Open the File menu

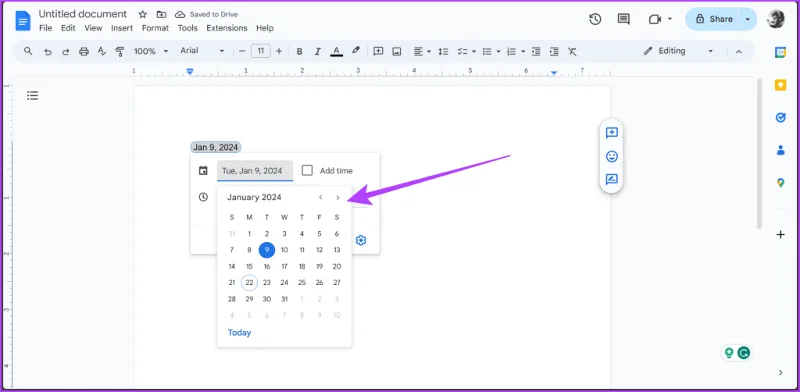[45, 28]
